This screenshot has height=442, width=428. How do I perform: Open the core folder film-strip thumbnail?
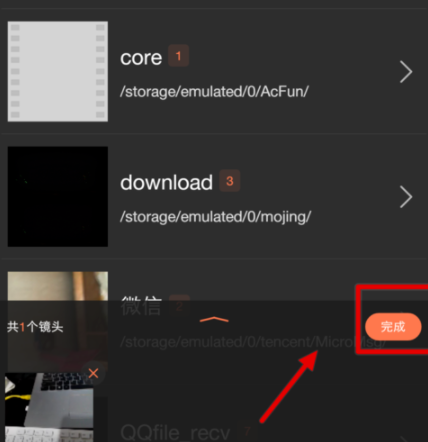(58, 71)
